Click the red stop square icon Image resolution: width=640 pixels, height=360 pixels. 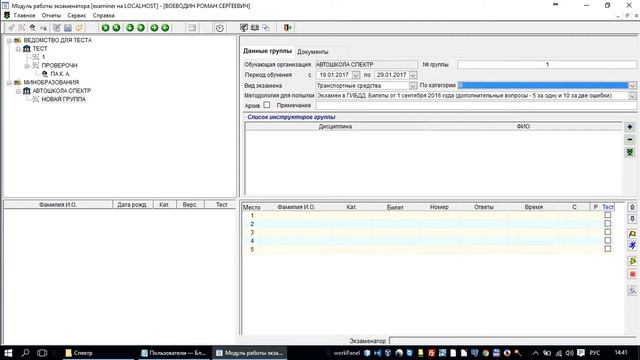point(632,274)
